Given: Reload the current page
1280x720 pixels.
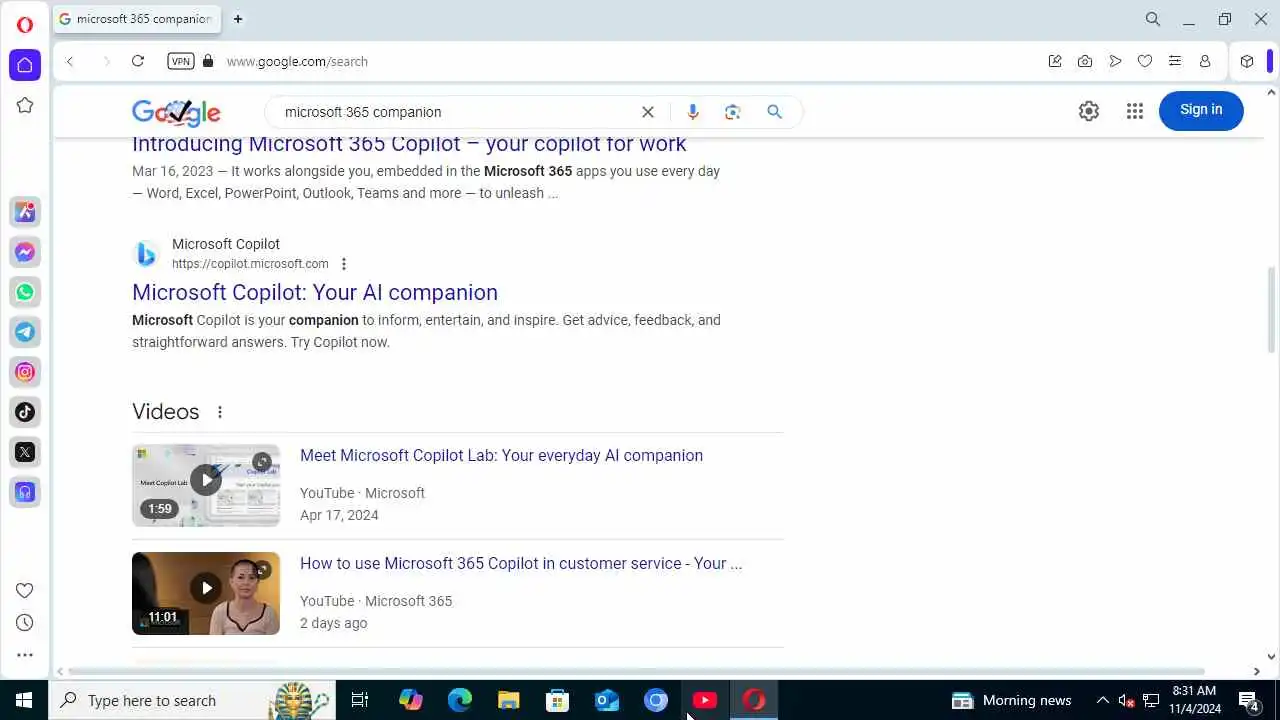Looking at the screenshot, I should (x=138, y=61).
